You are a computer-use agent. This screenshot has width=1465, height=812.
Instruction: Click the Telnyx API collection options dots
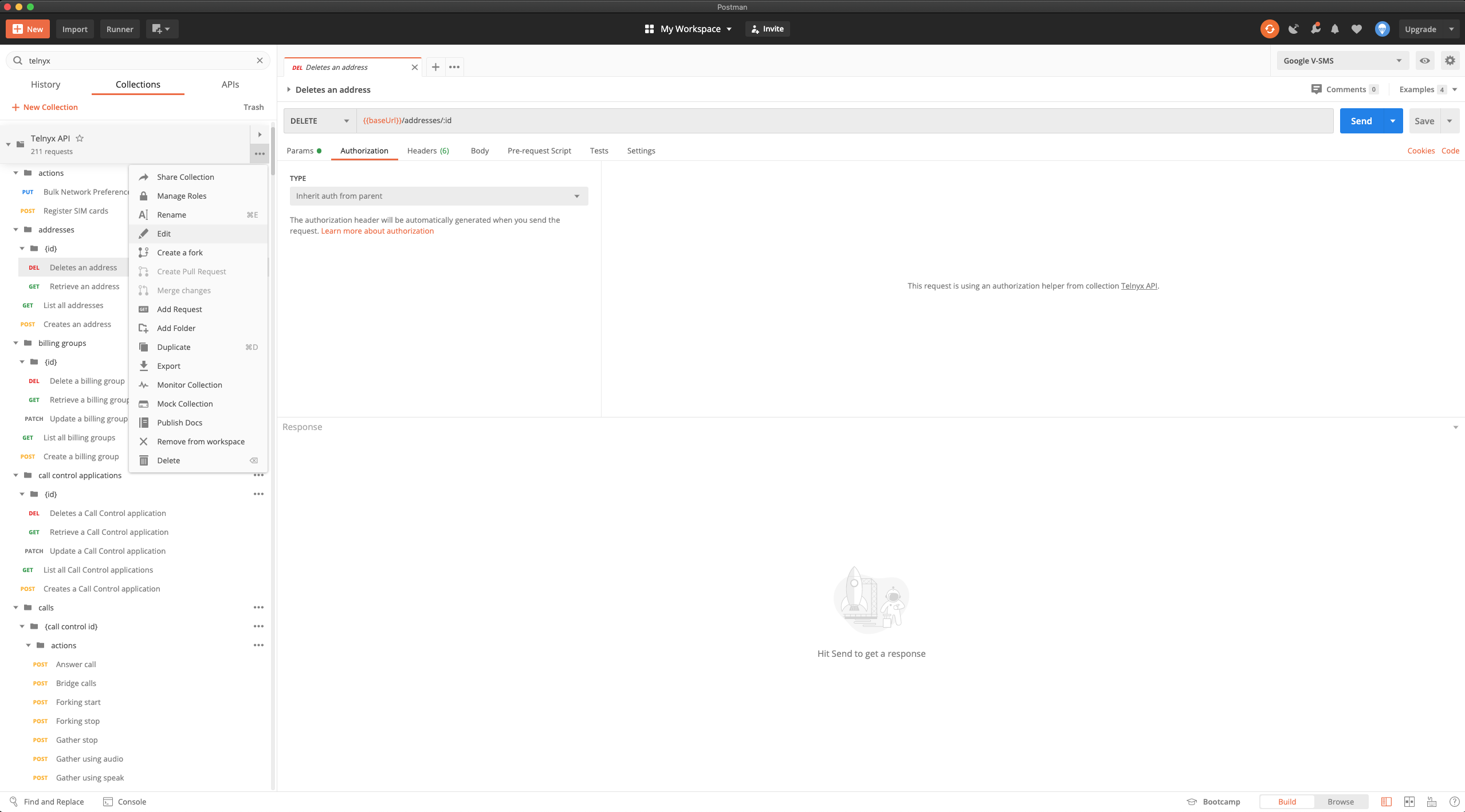260,153
